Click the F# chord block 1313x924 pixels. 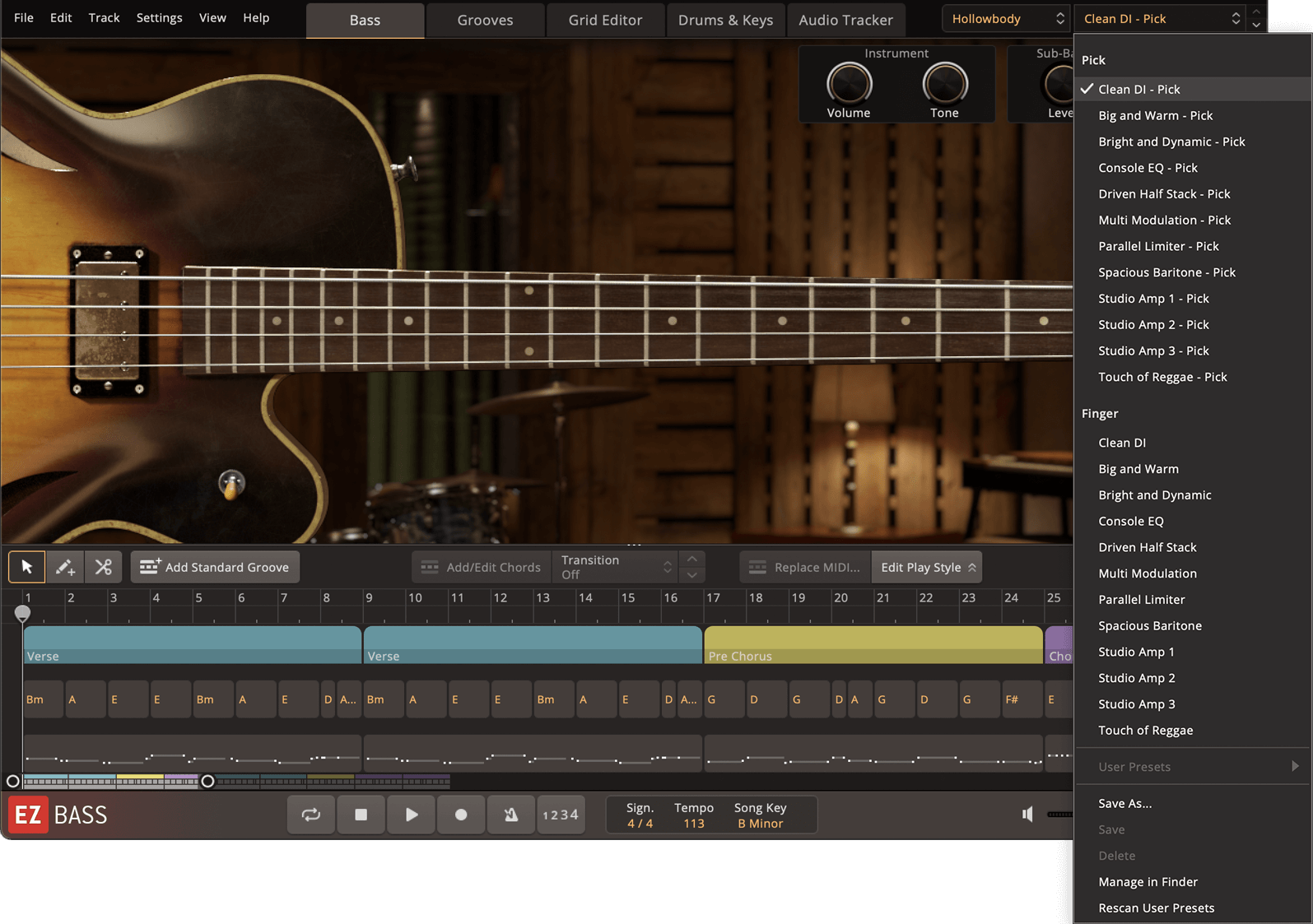(1022, 699)
